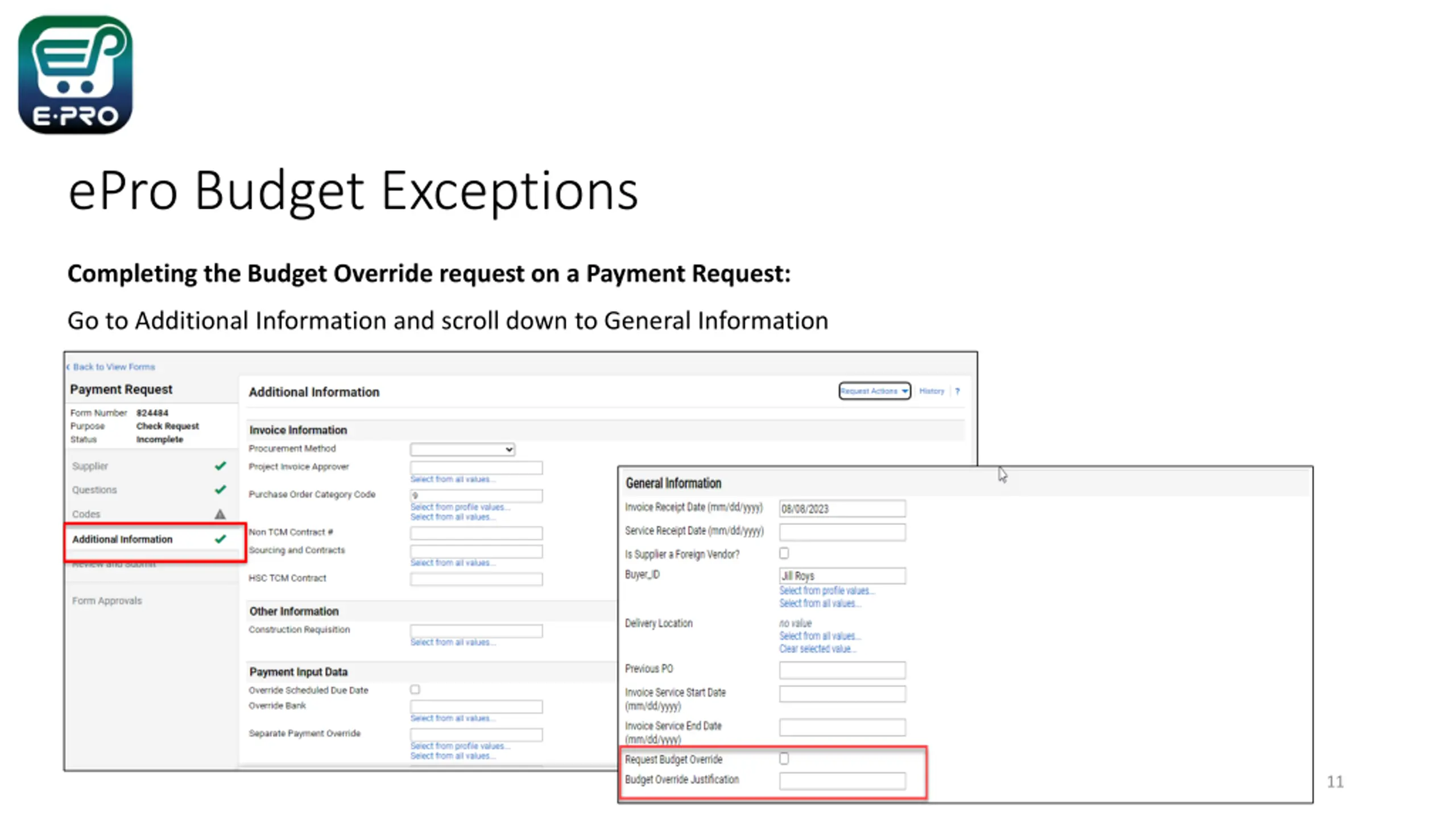This screenshot has width=1456, height=819.
Task: Click Select from profile values under Separate Payment Override
Action: click(x=460, y=746)
